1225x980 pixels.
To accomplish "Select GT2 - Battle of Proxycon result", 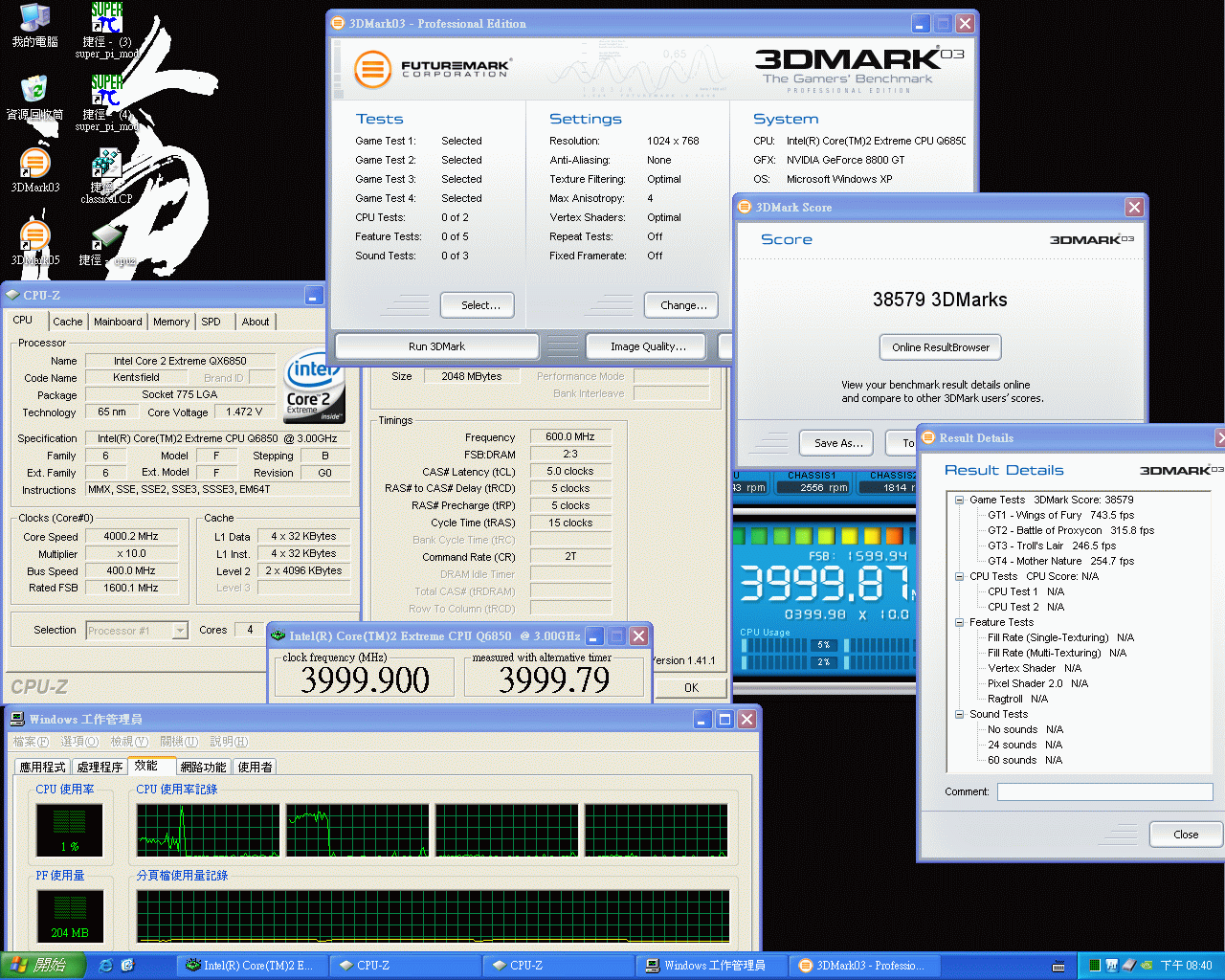I will pos(1071,530).
